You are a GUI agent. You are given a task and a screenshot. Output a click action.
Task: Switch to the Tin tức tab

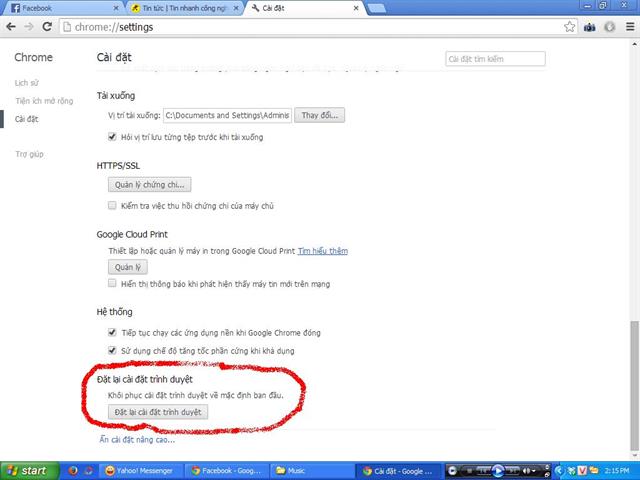tap(184, 8)
